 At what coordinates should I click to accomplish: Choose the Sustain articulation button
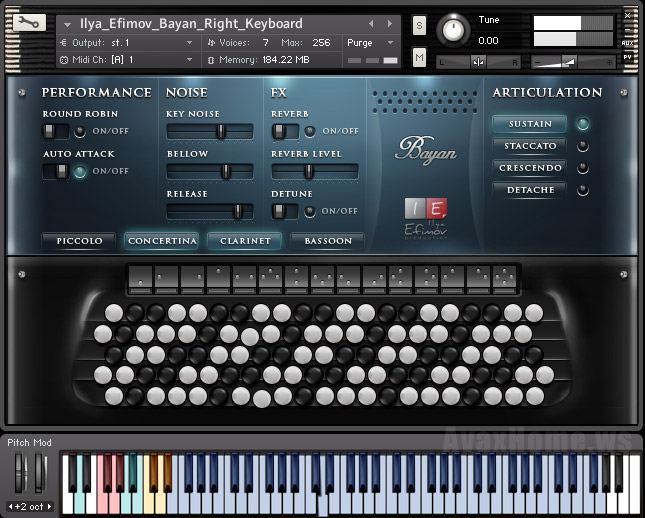coord(530,124)
